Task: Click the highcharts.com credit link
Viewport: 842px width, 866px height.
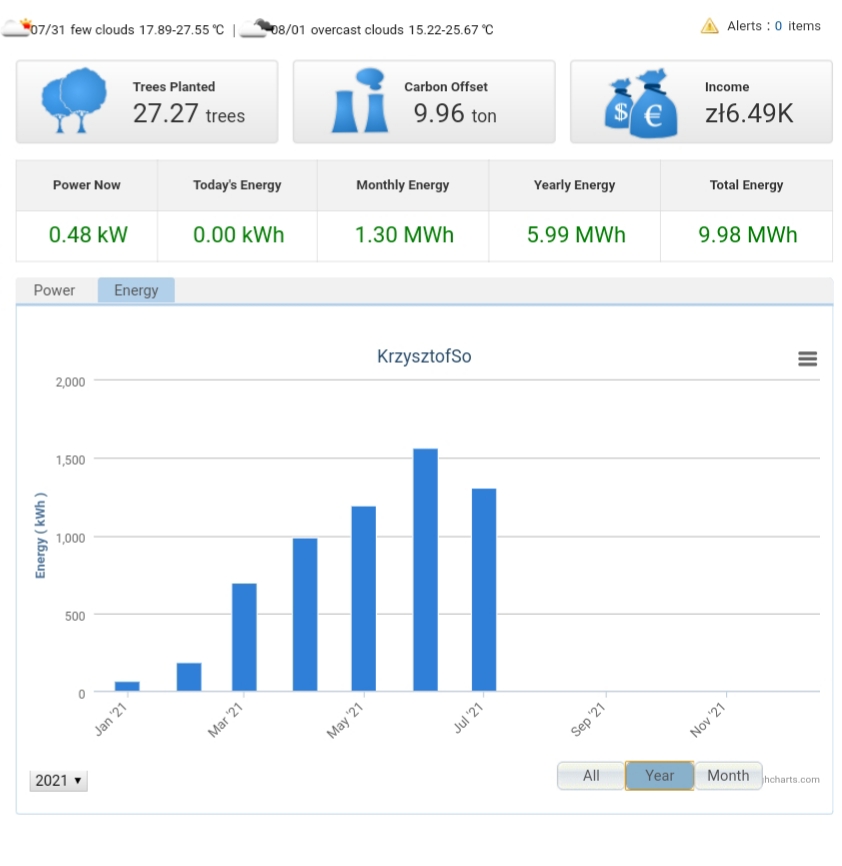Action: tap(794, 780)
